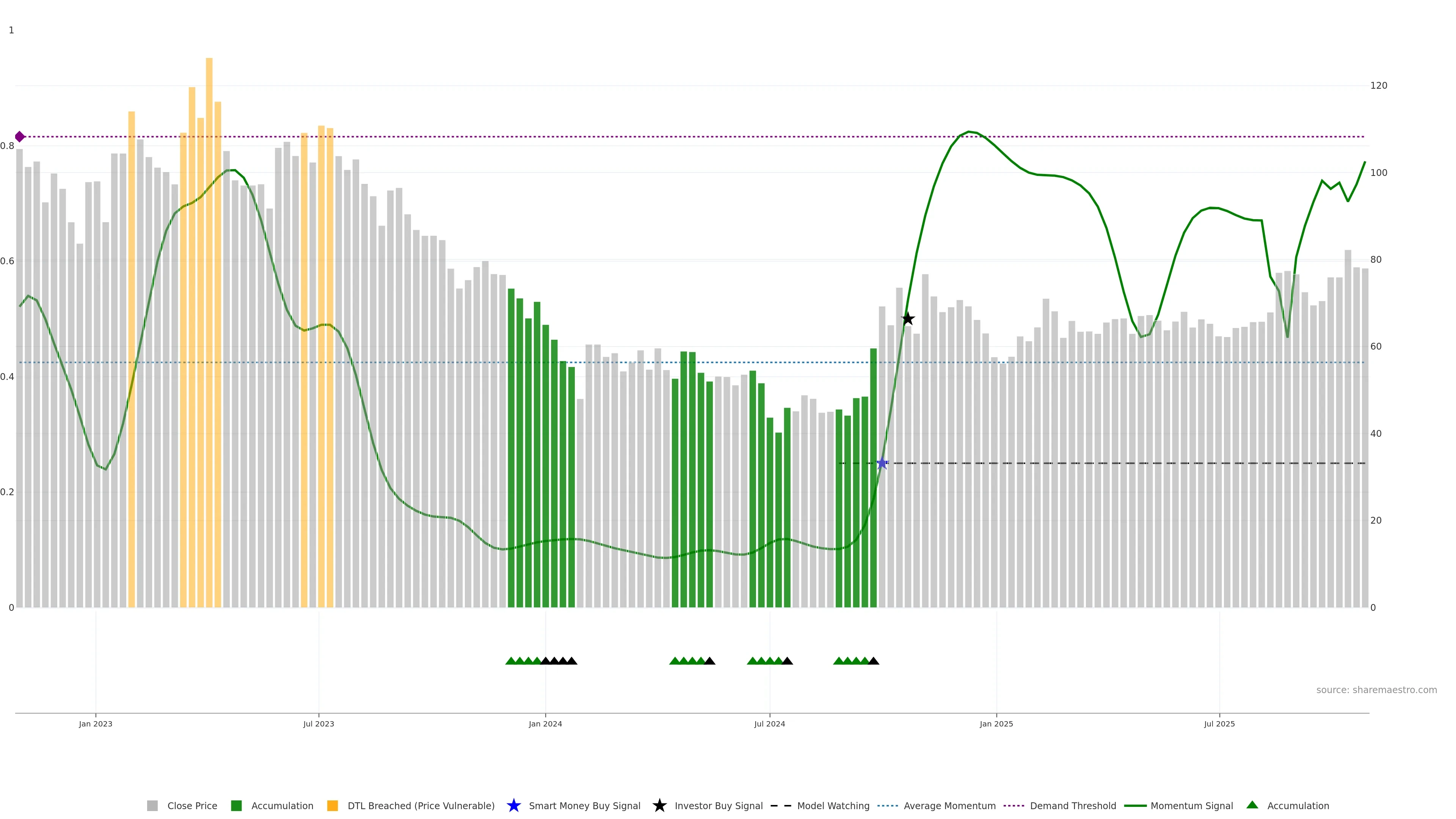Click the green Accumulation square in legend
Viewport: 1456px width, 819px height.
[236, 805]
